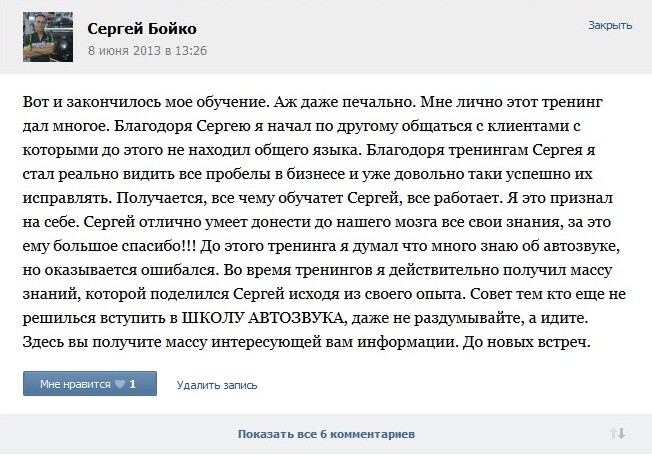The image size is (652, 455).
Task: Click the time 13:26 in the header
Action: [x=191, y=51]
